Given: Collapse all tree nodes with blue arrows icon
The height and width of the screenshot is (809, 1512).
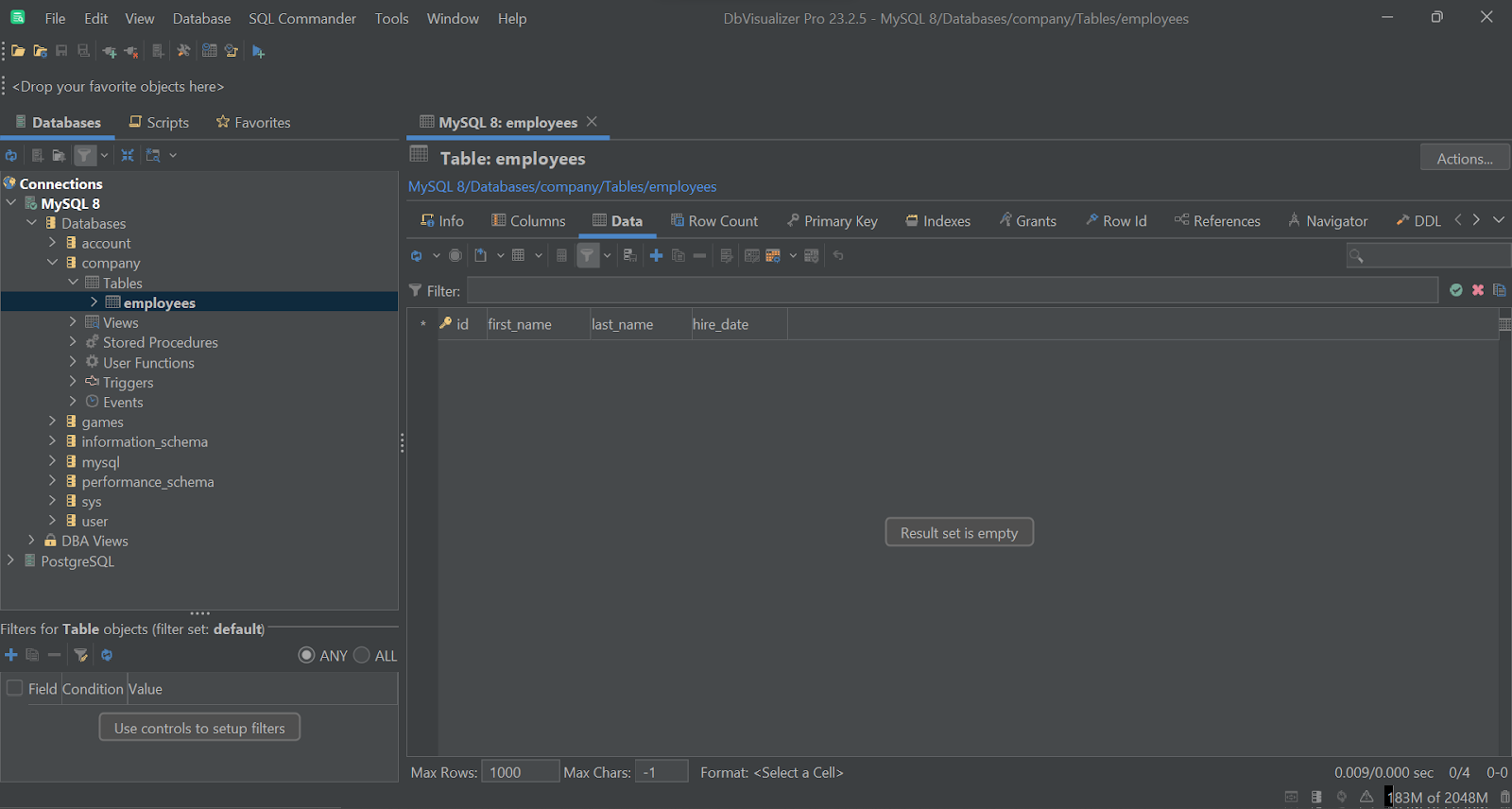Looking at the screenshot, I should click(128, 155).
